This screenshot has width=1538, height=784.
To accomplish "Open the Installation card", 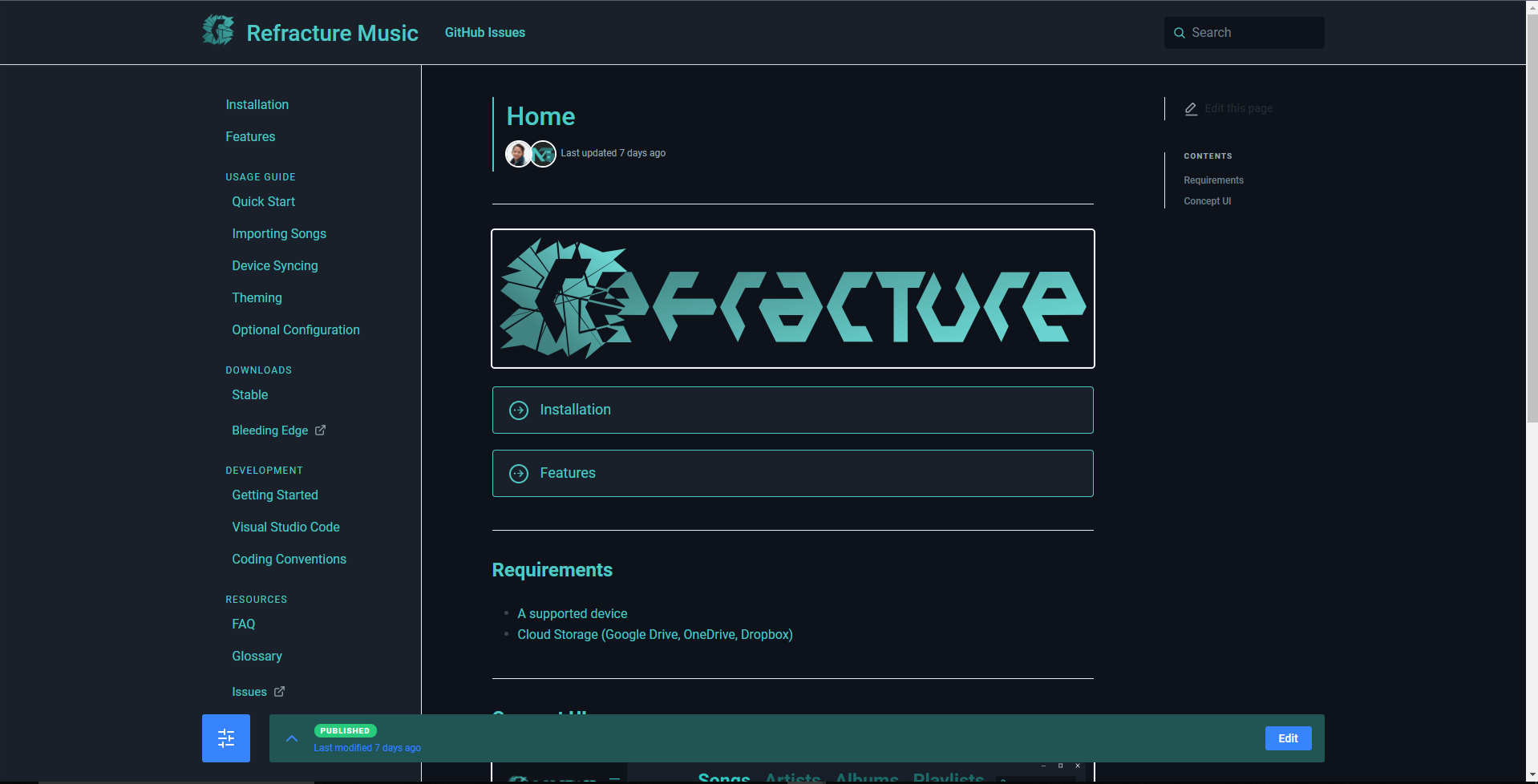I will click(793, 410).
